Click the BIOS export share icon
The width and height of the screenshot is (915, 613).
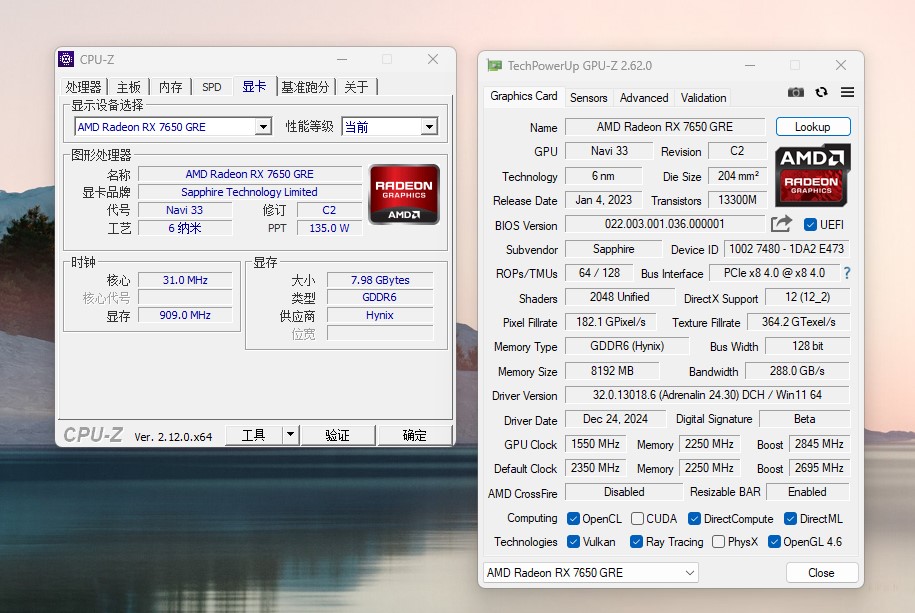pos(781,224)
